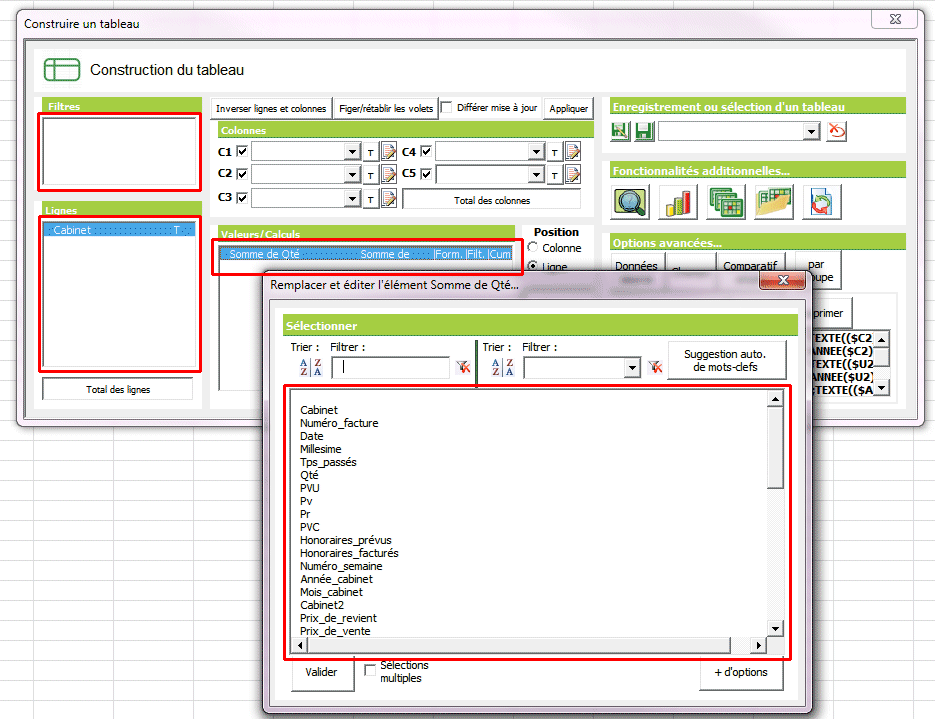The image size is (935, 719).
Task: Click Inverser lignes et colonnes
Action: pyautogui.click(x=271, y=109)
